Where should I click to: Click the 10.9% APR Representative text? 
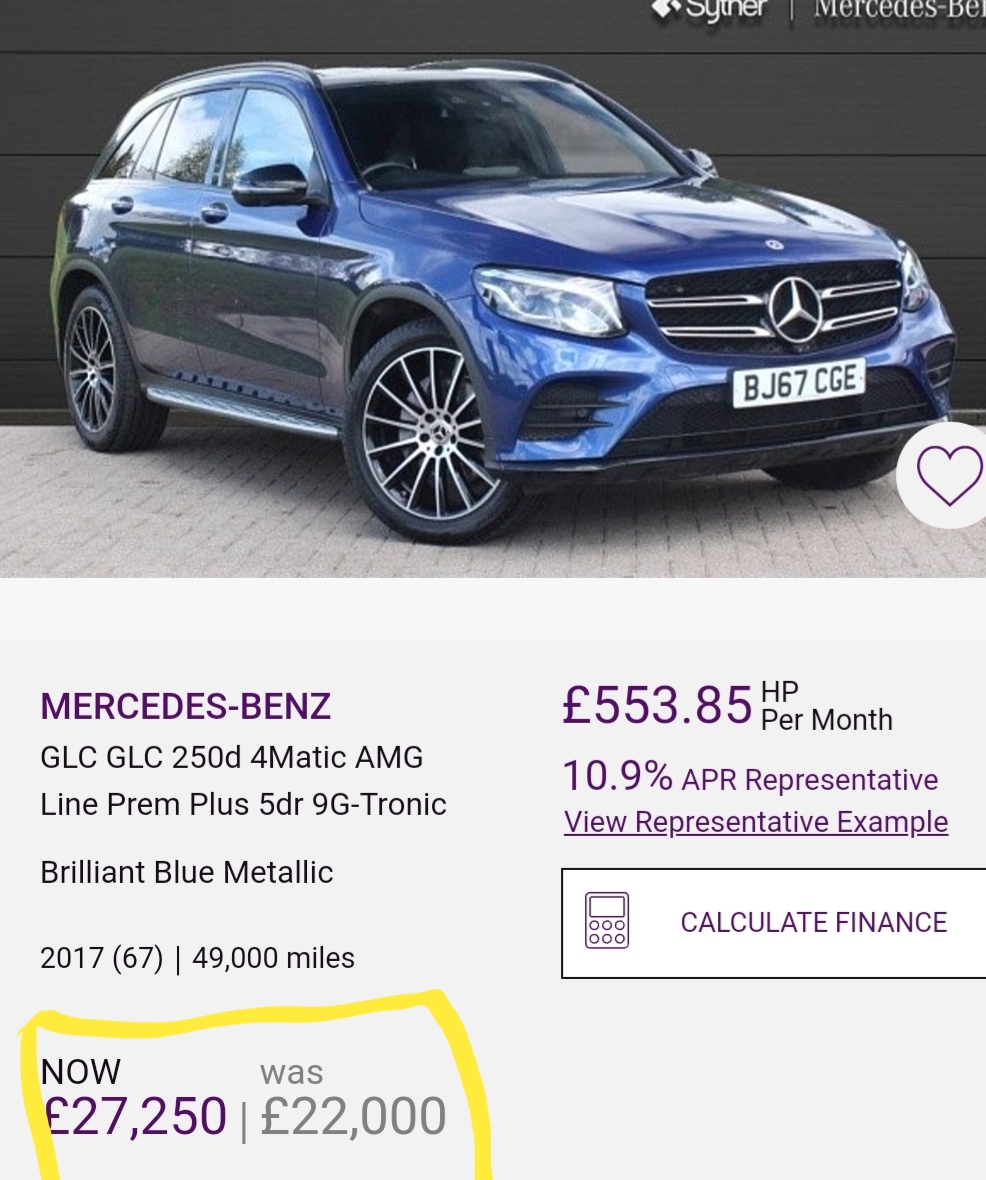pos(750,777)
